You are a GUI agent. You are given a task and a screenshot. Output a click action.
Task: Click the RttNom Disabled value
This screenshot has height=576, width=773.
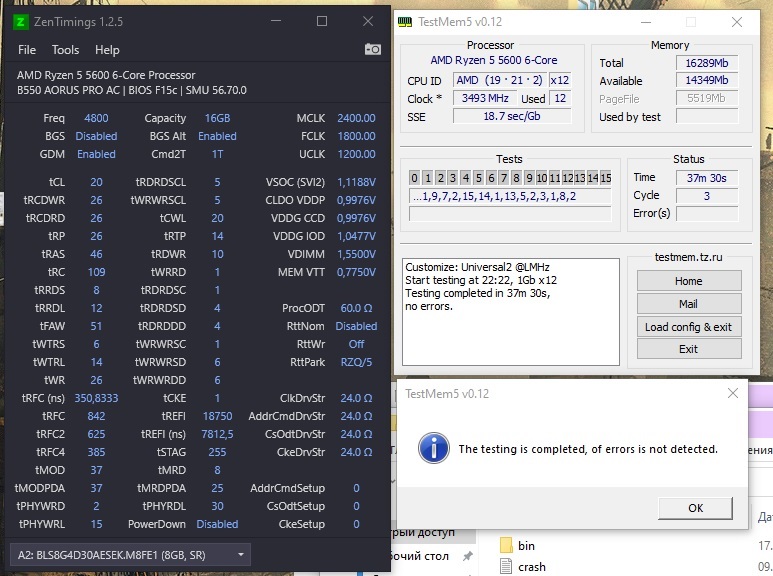pos(356,326)
